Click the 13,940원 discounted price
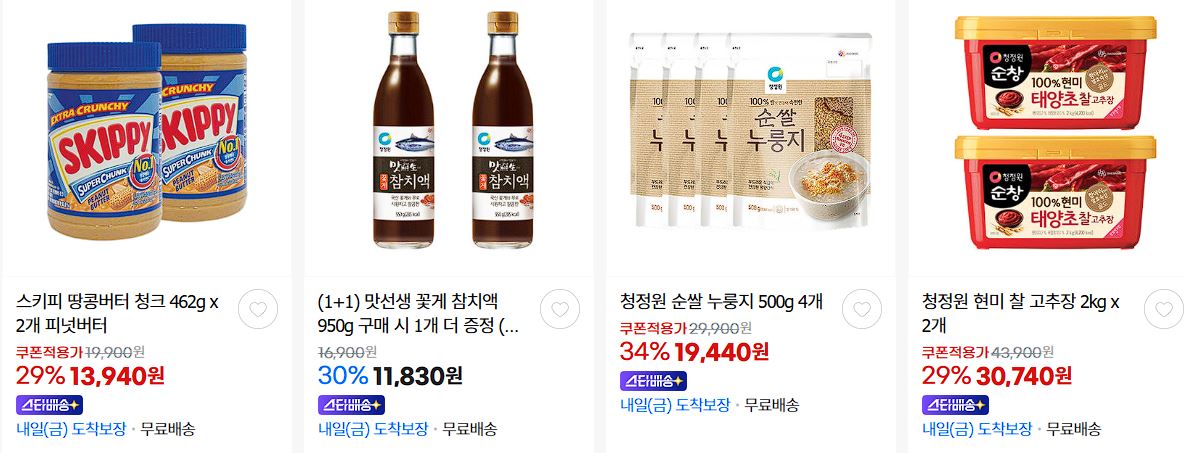The width and height of the screenshot is (1184, 453). [x=117, y=375]
